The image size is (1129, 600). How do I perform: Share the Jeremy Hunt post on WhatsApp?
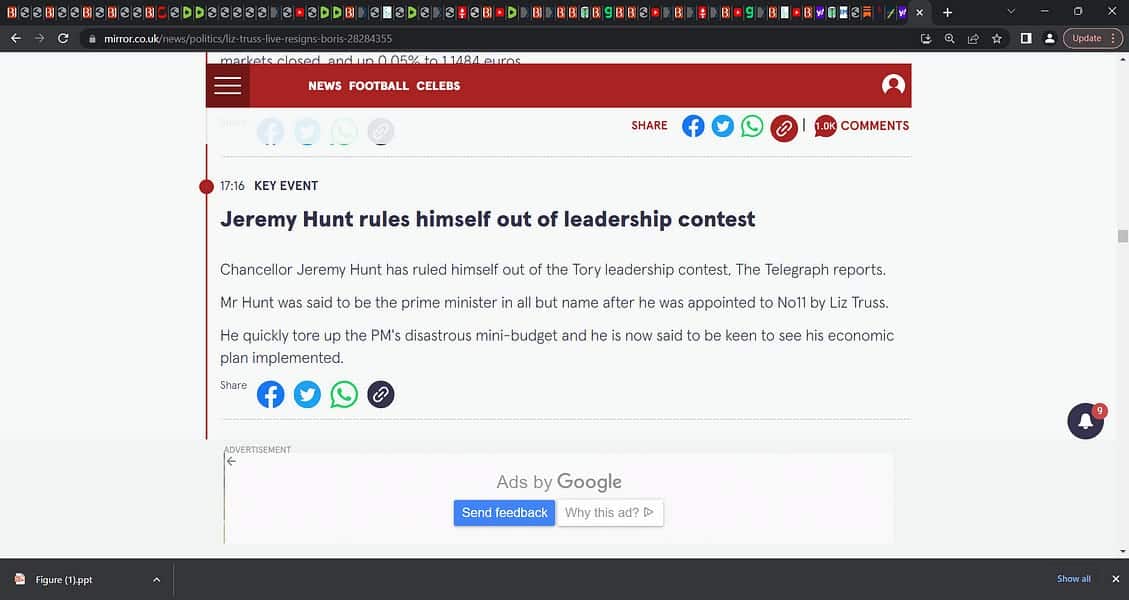click(343, 394)
